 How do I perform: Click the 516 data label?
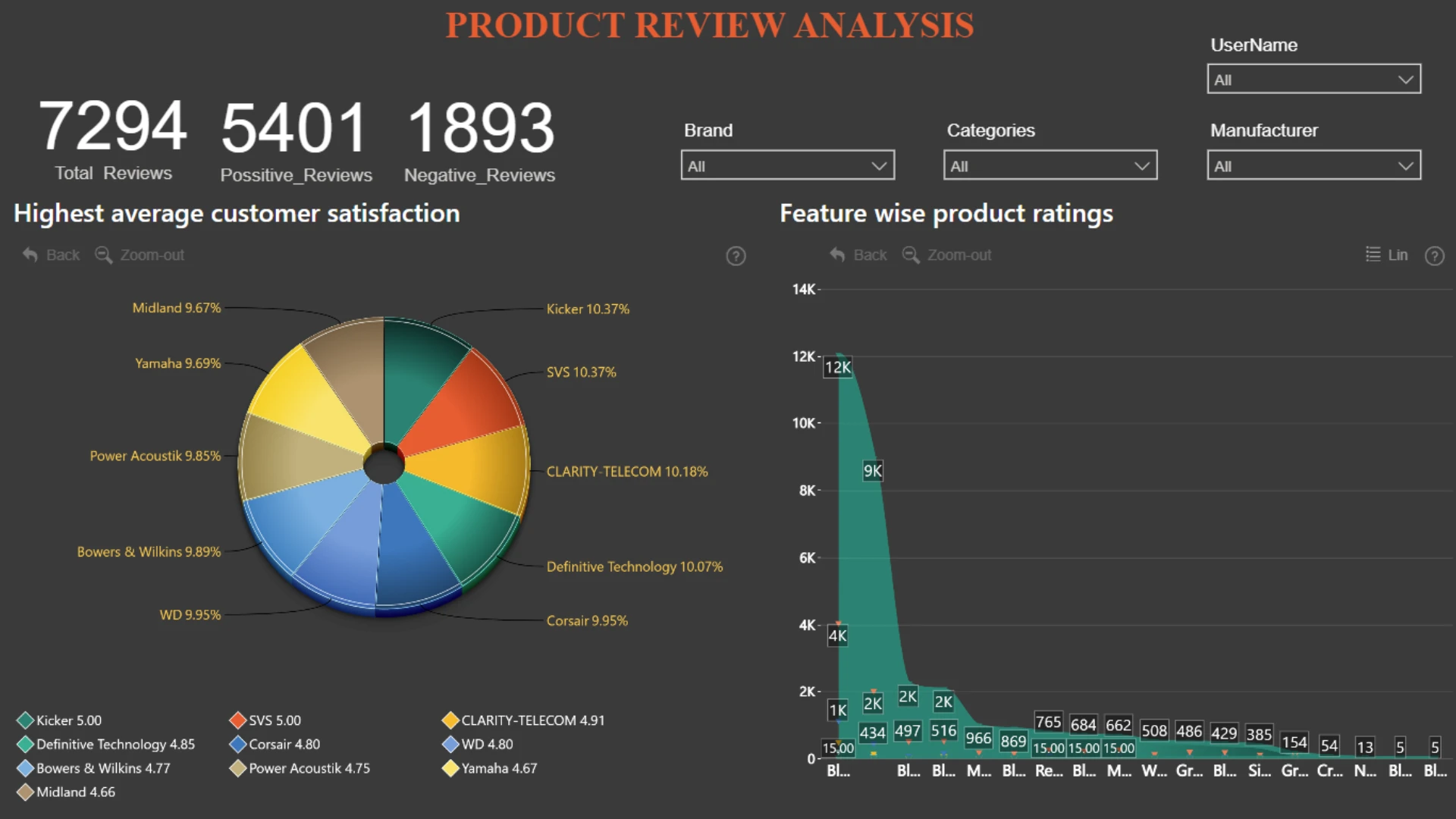943,731
